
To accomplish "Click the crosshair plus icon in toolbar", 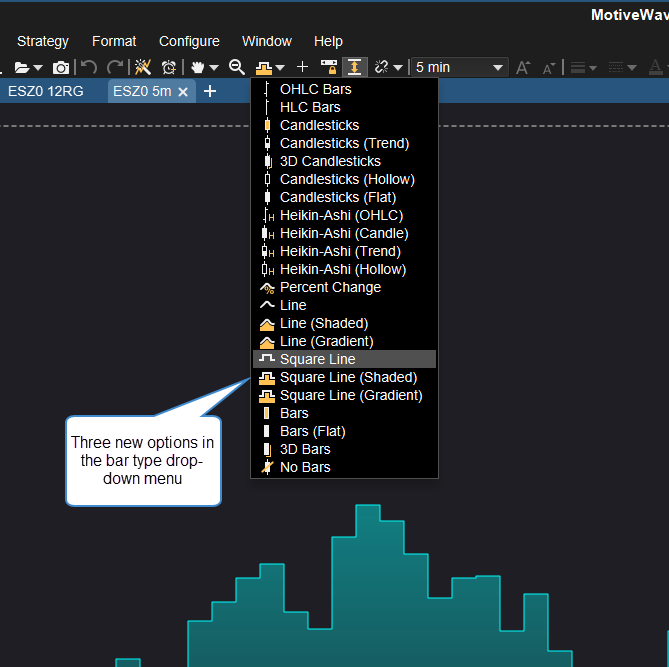I will coord(303,67).
